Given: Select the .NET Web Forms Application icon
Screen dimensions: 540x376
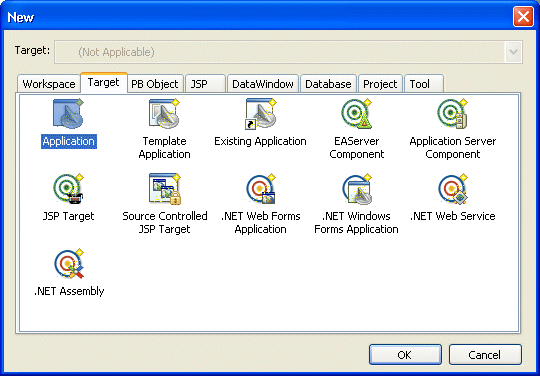Looking at the screenshot, I should tap(261, 189).
